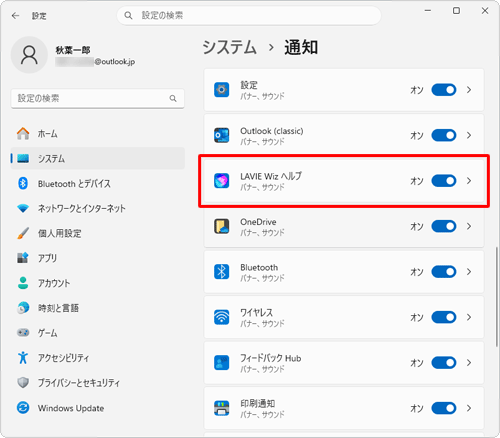This screenshot has height=438, width=500.
Task: Click the ワイヤレス app icon
Action: pos(221,317)
